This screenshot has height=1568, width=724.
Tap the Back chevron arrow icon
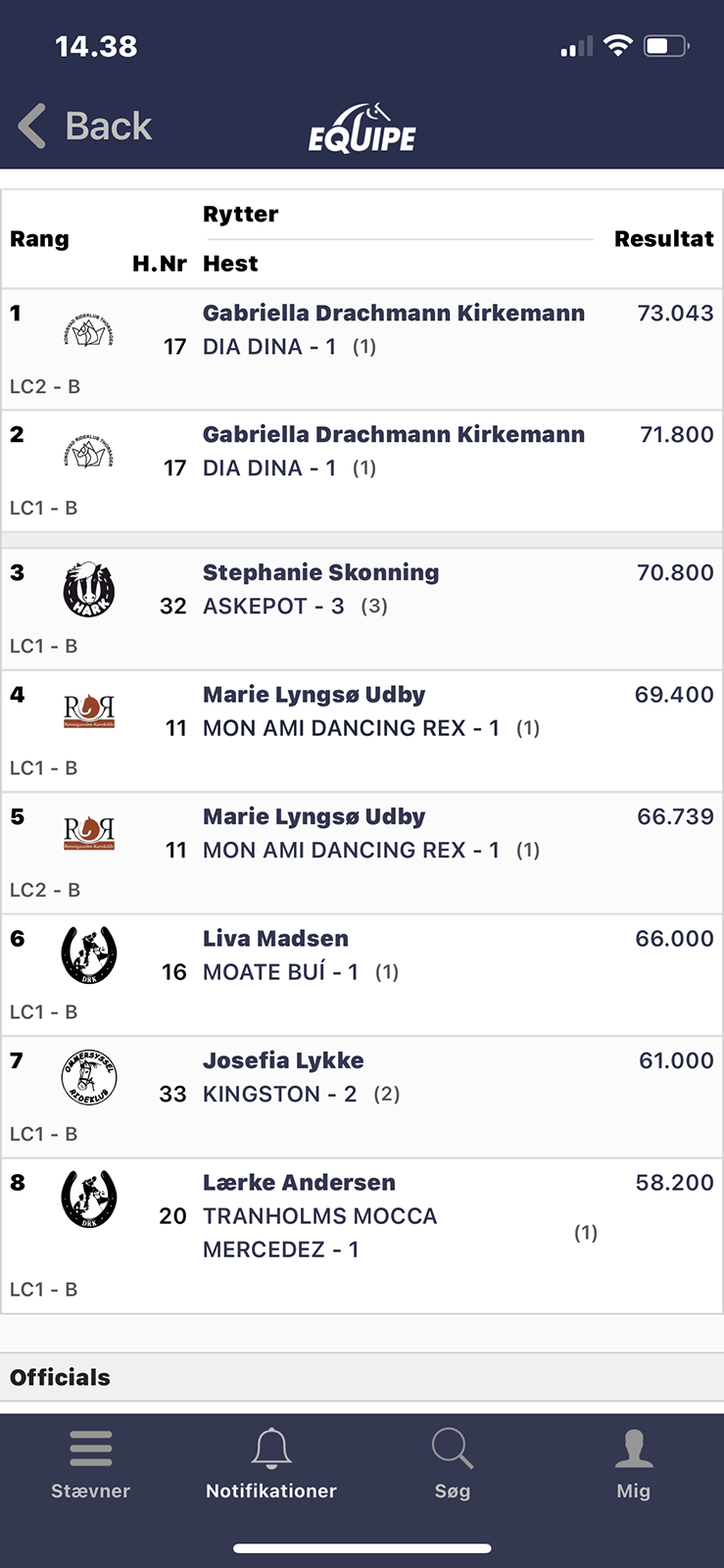coord(32,126)
